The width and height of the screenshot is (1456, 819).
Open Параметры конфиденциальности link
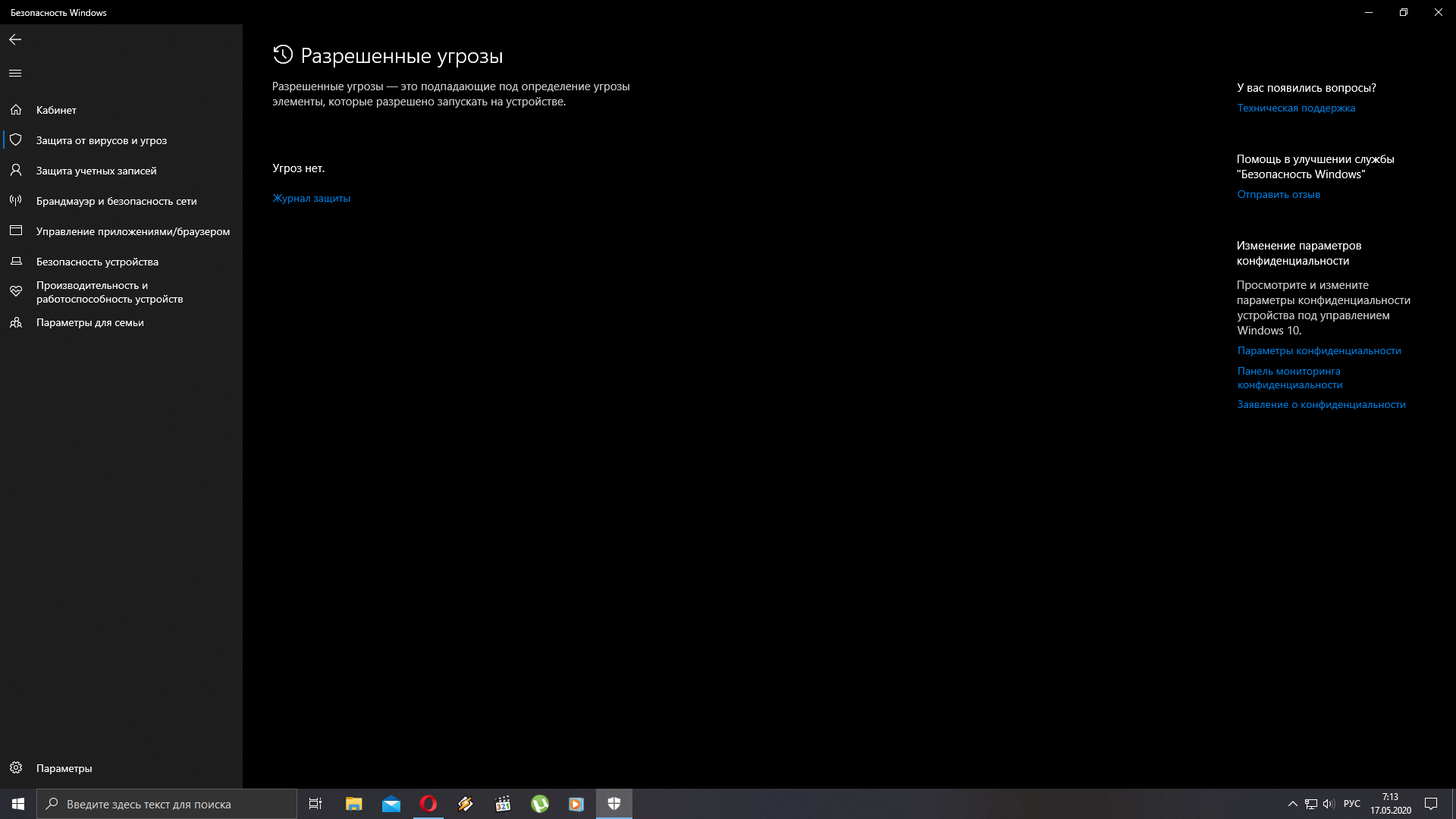[x=1319, y=350]
